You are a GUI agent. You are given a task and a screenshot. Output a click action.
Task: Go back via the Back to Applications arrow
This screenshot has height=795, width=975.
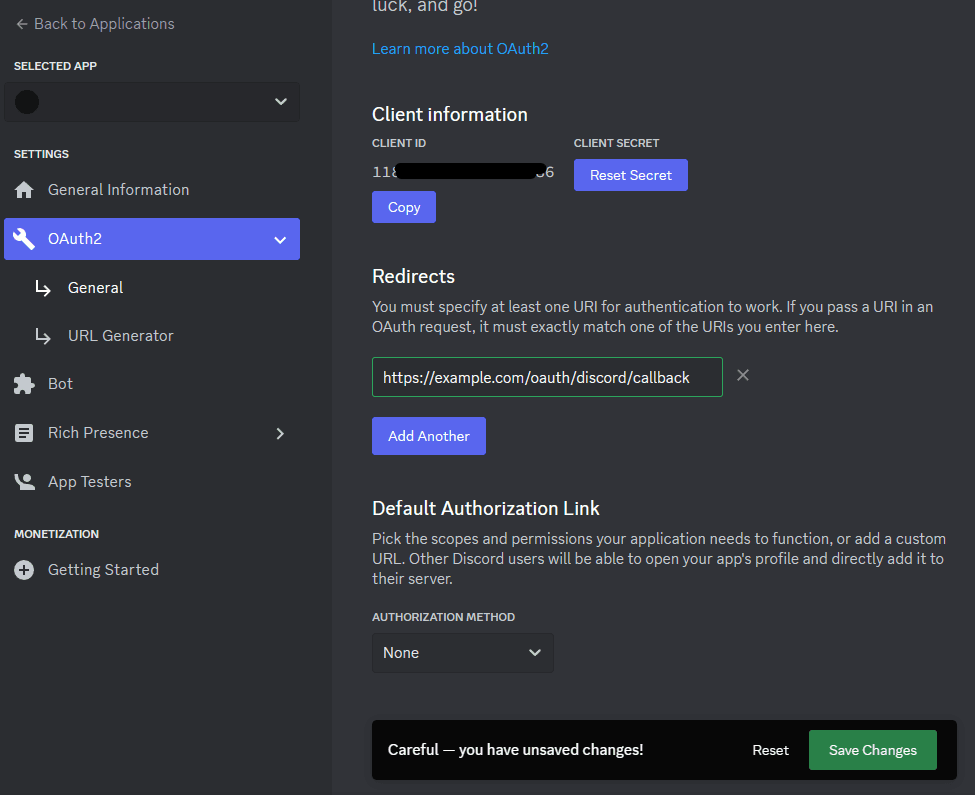coord(22,24)
